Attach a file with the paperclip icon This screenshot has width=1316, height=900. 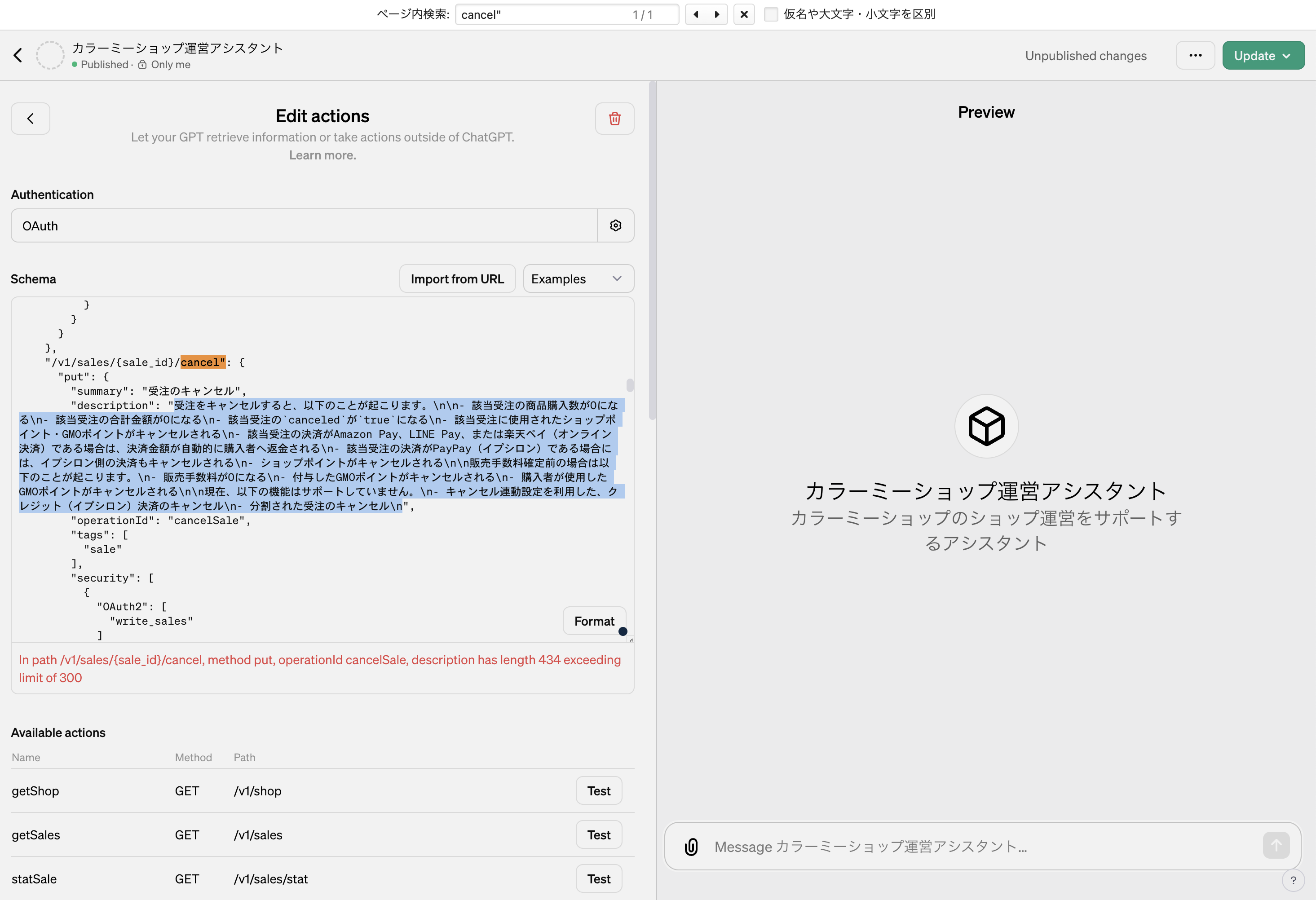[x=691, y=846]
